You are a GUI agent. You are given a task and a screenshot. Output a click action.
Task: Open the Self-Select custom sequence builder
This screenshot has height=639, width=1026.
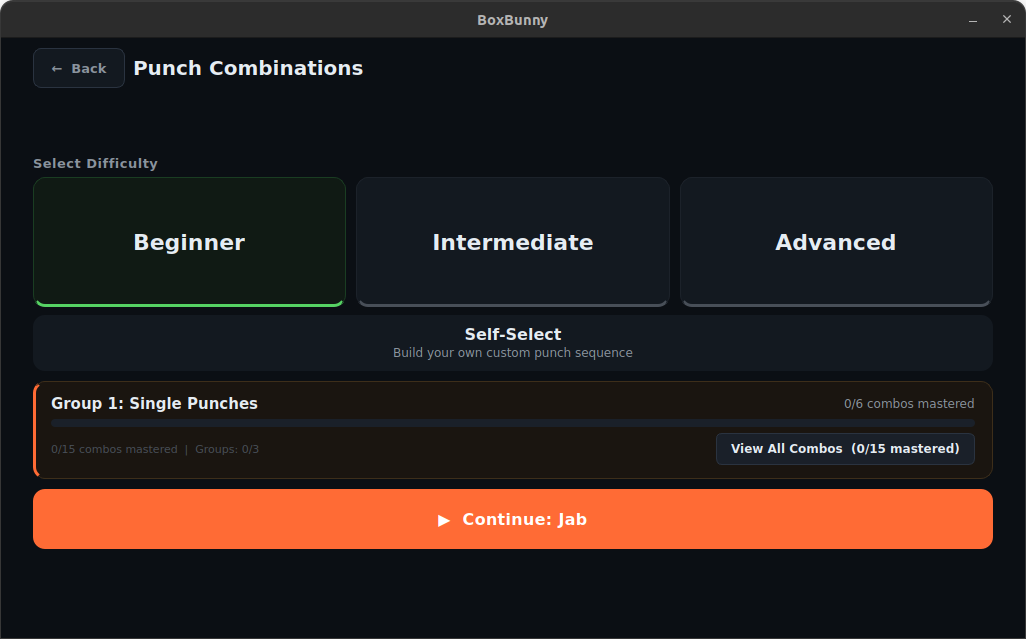pyautogui.click(x=512, y=343)
